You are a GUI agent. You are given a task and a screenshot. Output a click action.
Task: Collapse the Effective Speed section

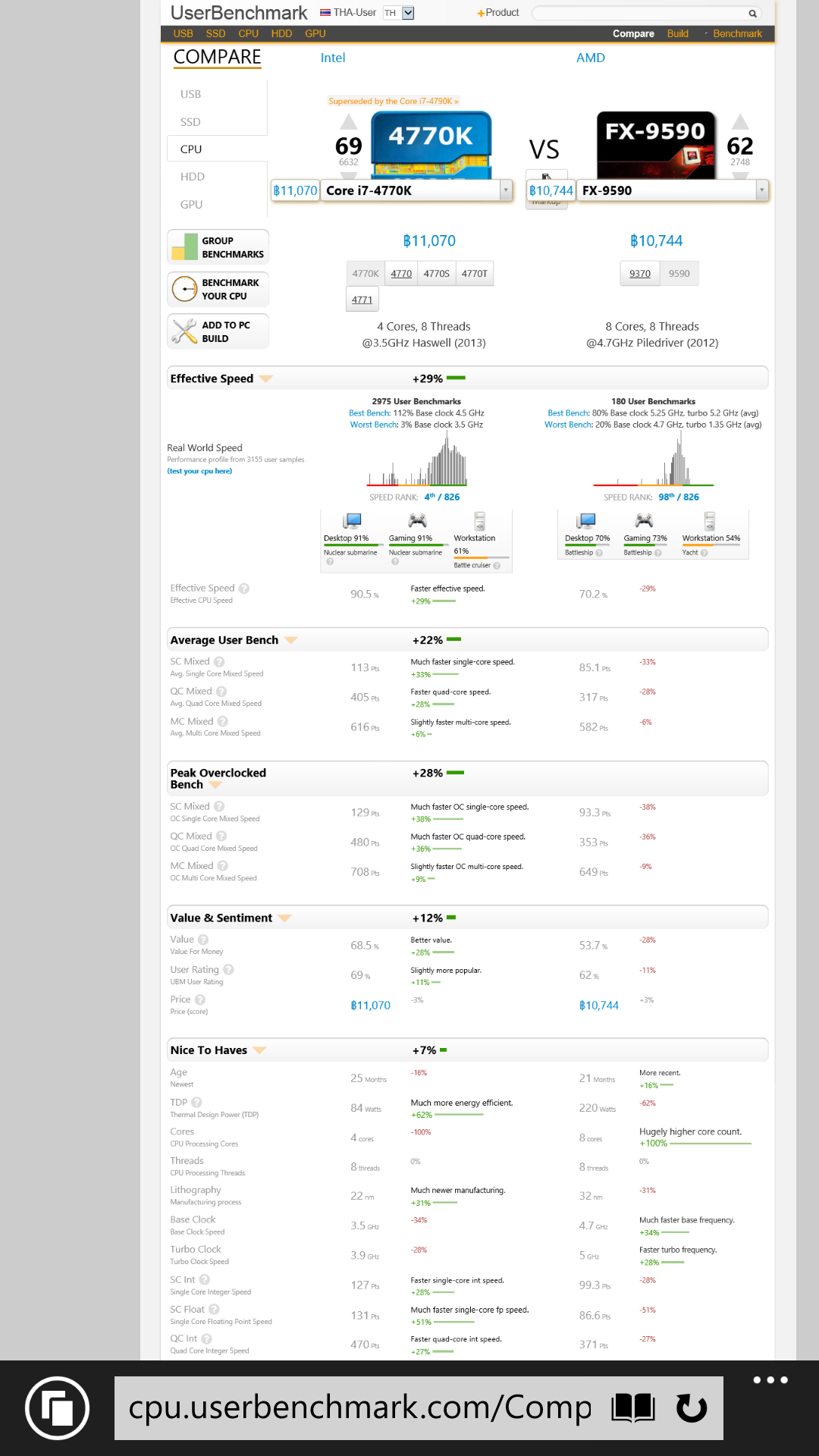coord(265,378)
